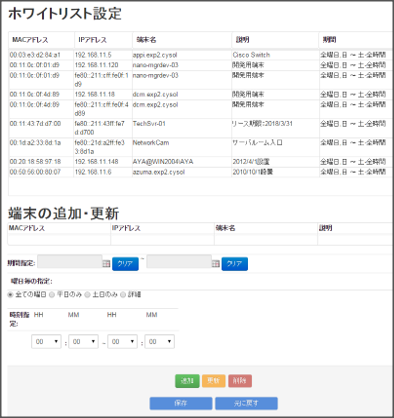This screenshot has height=418, width=394.
Task: Sort whitelist by IPアドレス column header
Action: point(103,40)
